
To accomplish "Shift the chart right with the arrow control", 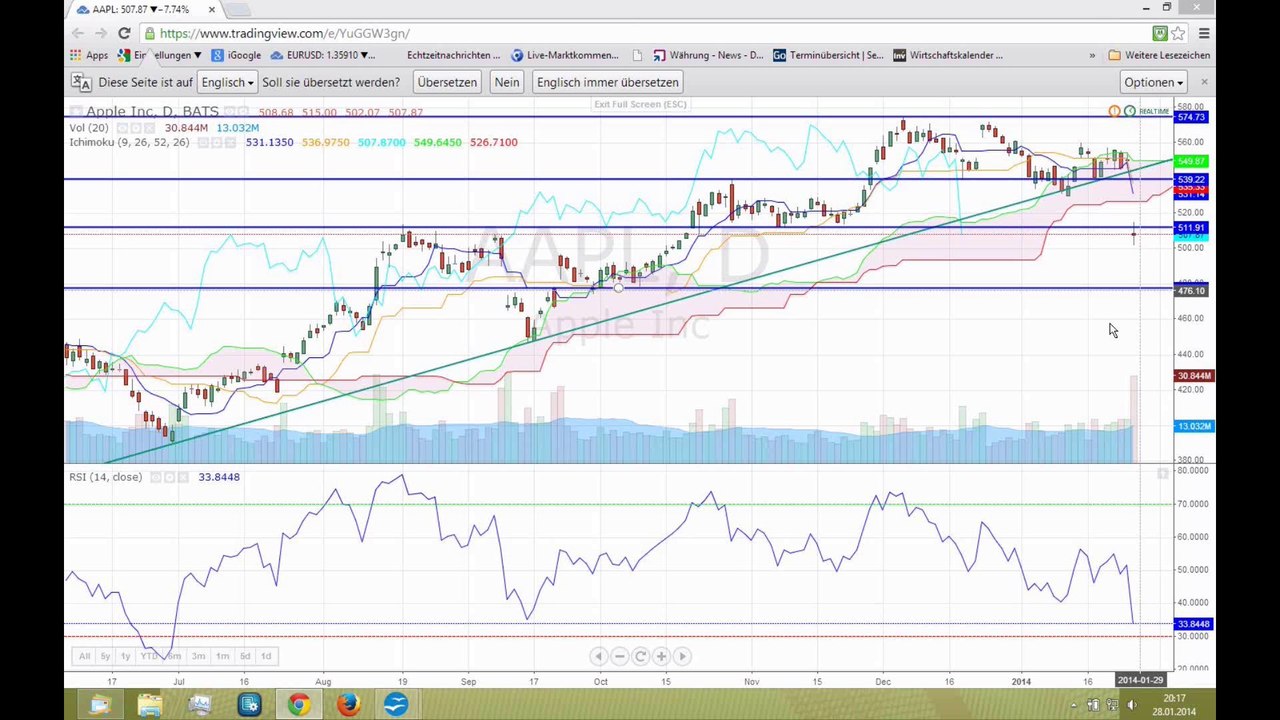I will point(682,656).
